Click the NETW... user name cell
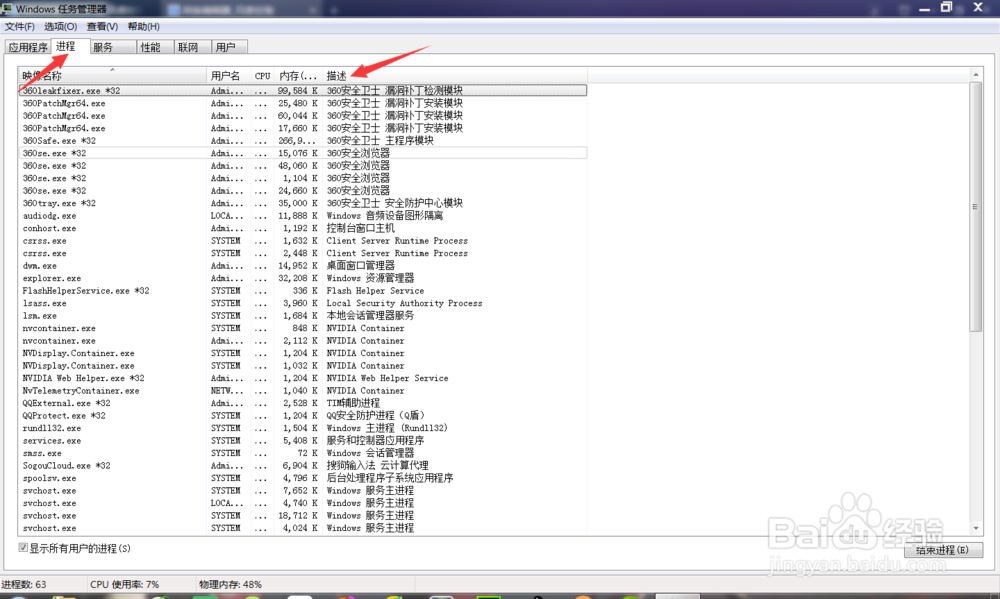The height and width of the screenshot is (599, 1000). (227, 390)
